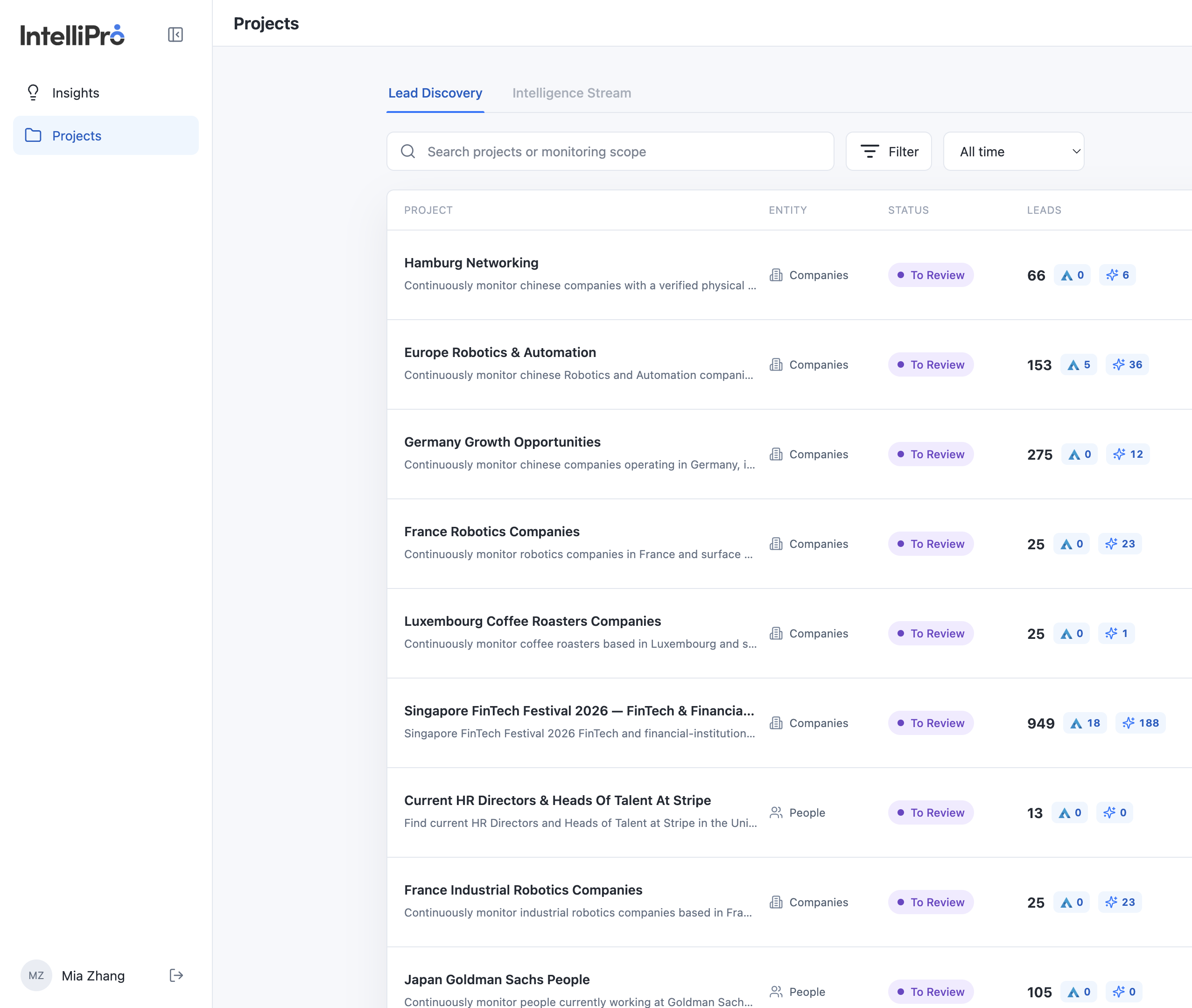Open Projects in the sidebar
1192x1008 pixels.
[x=106, y=135]
